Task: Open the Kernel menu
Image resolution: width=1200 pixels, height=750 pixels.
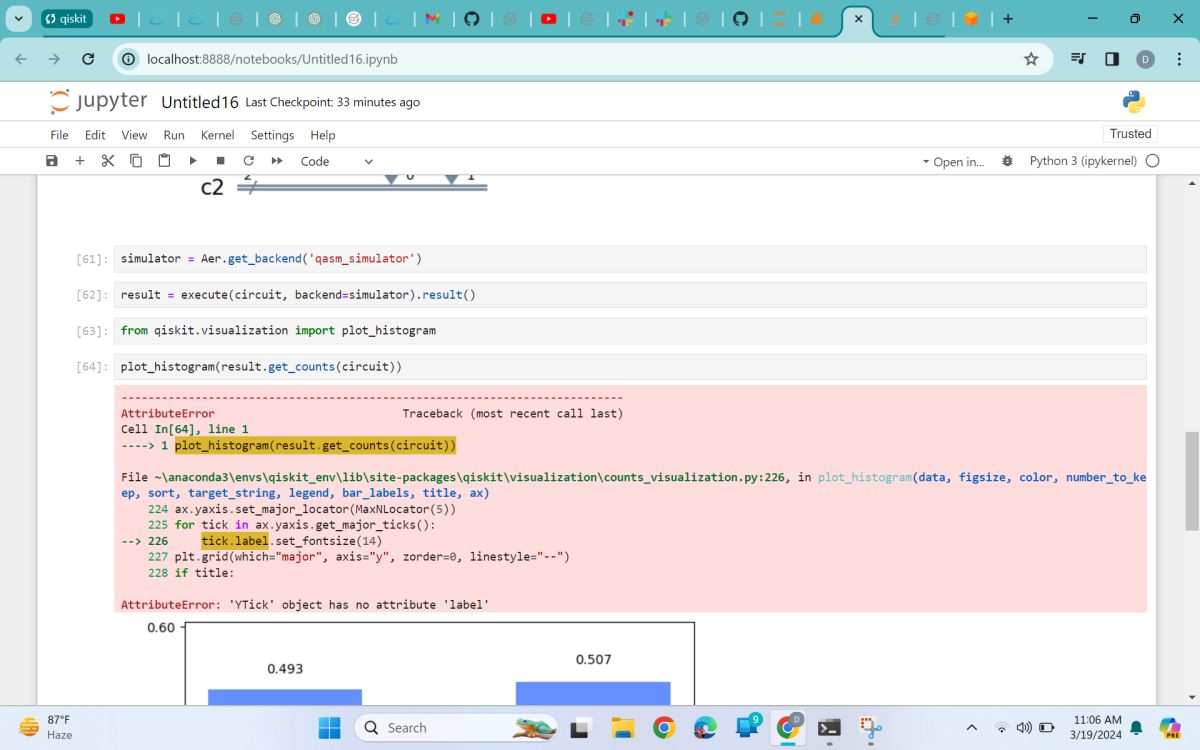Action: tap(217, 135)
